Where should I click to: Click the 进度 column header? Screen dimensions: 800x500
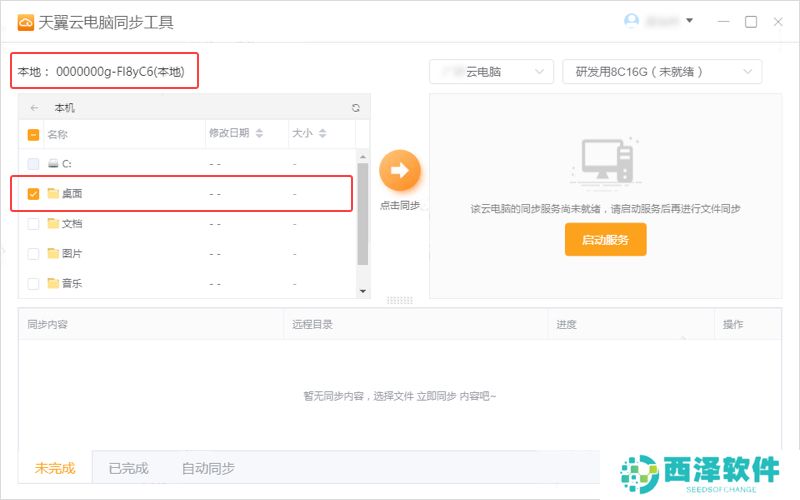(566, 324)
